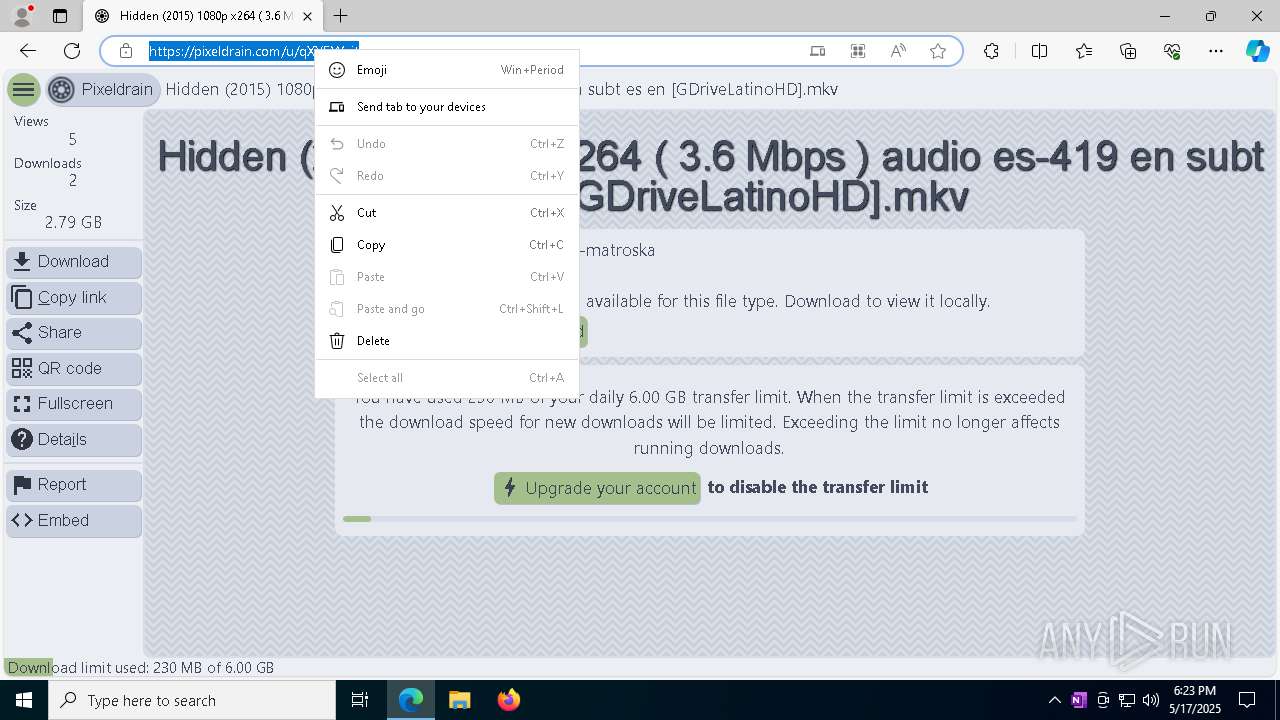1280x720 pixels.
Task: Report this file
Action: 74,485
